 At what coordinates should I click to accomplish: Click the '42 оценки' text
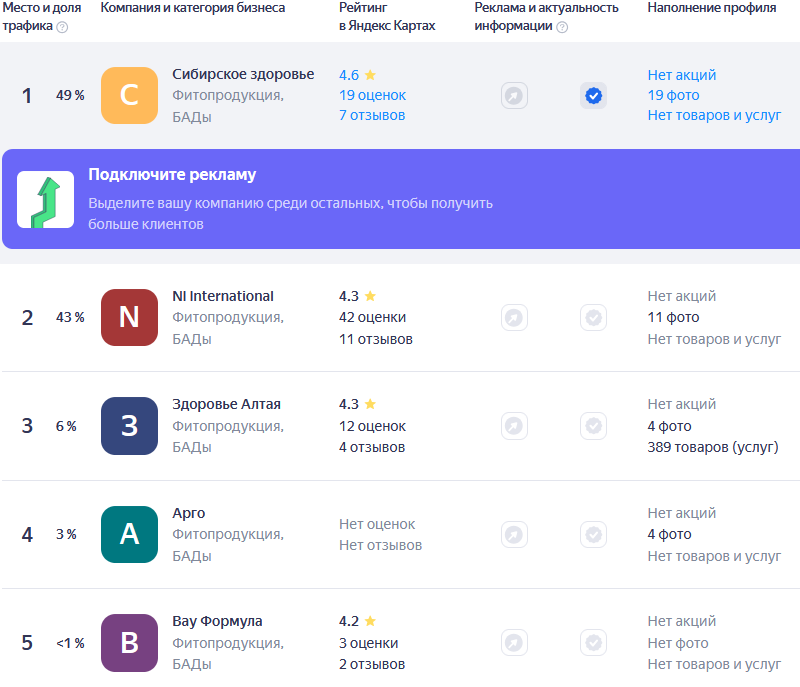pos(372,317)
